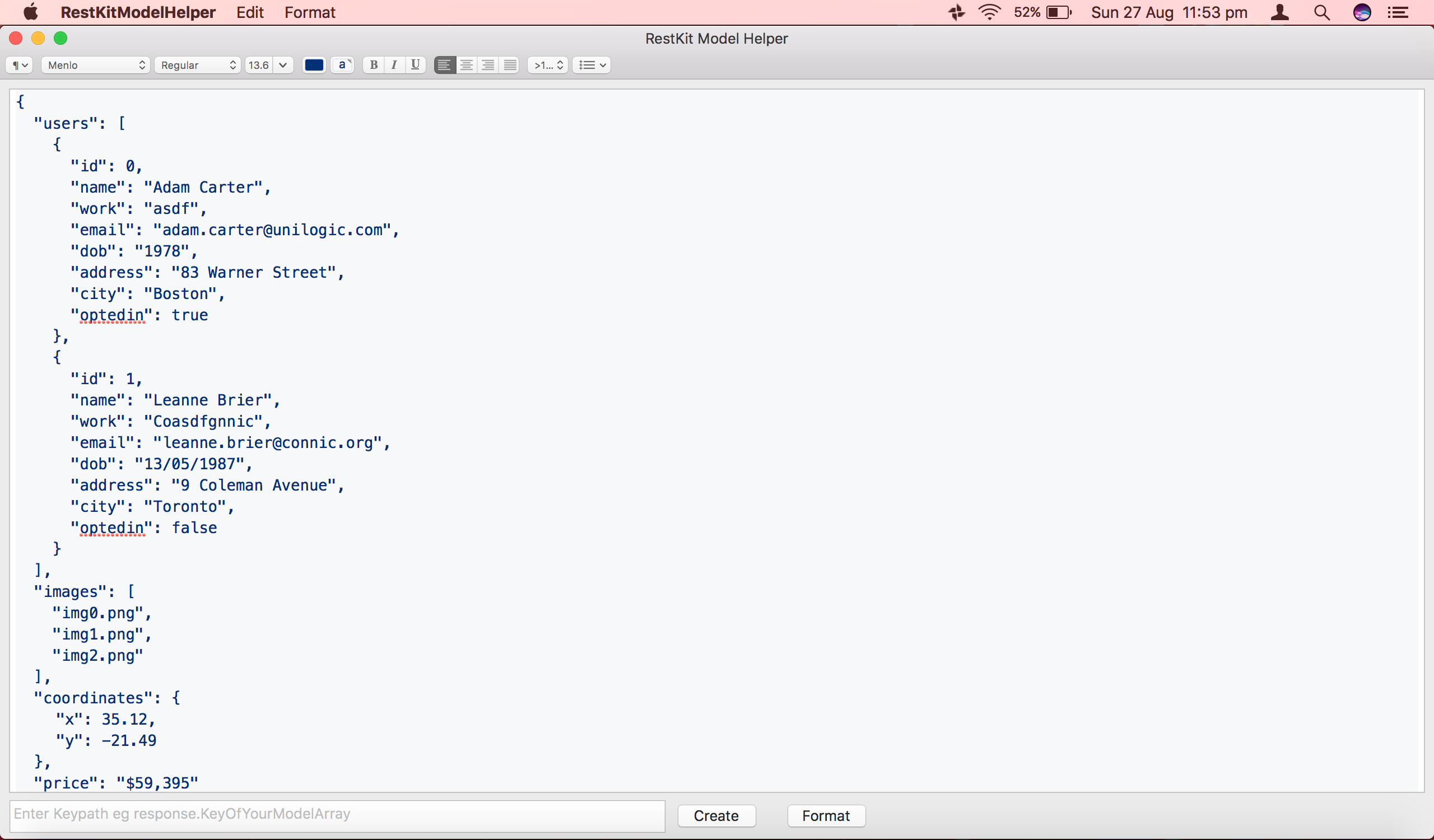Viewport: 1434px width, 840px height.
Task: Open the user account menu bar icon
Action: (x=1280, y=12)
